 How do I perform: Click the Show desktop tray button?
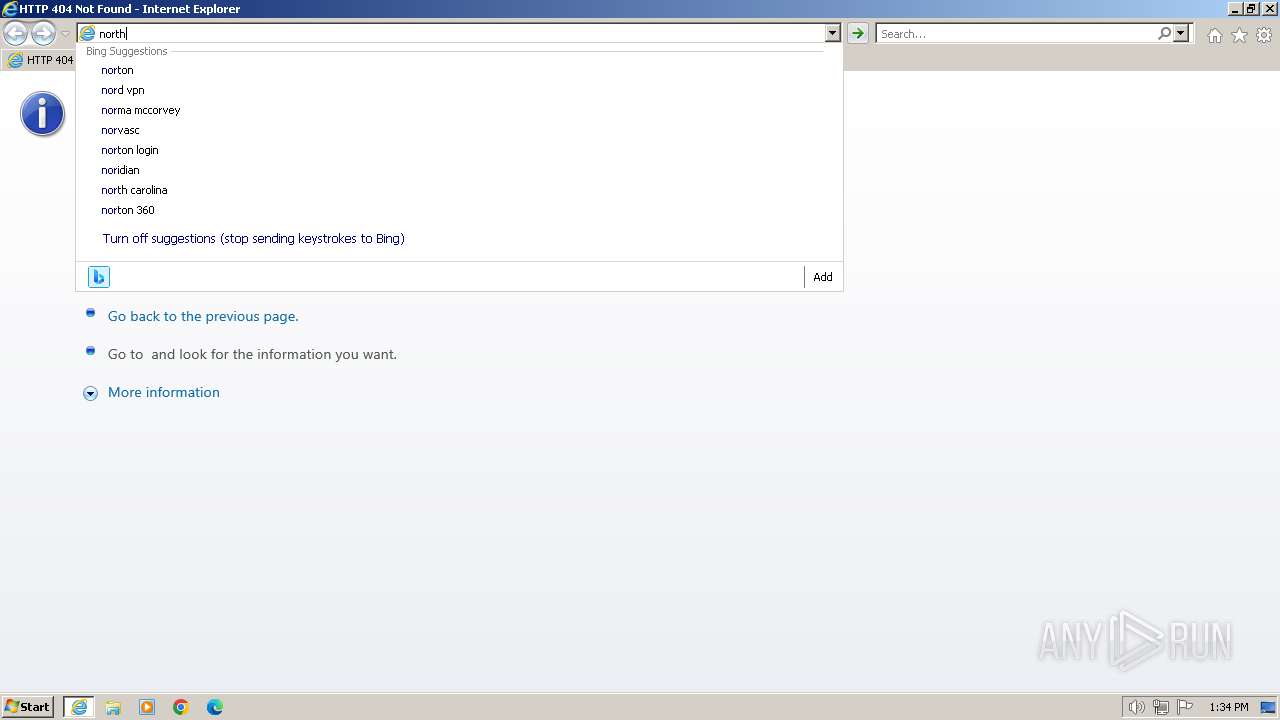(x=1268, y=707)
